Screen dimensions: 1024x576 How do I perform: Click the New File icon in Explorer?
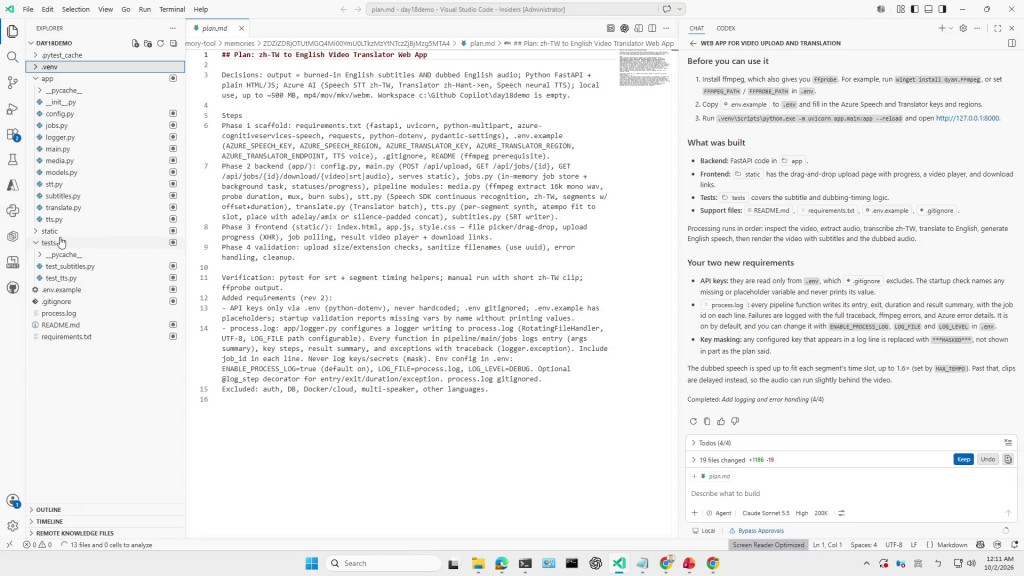pos(135,43)
